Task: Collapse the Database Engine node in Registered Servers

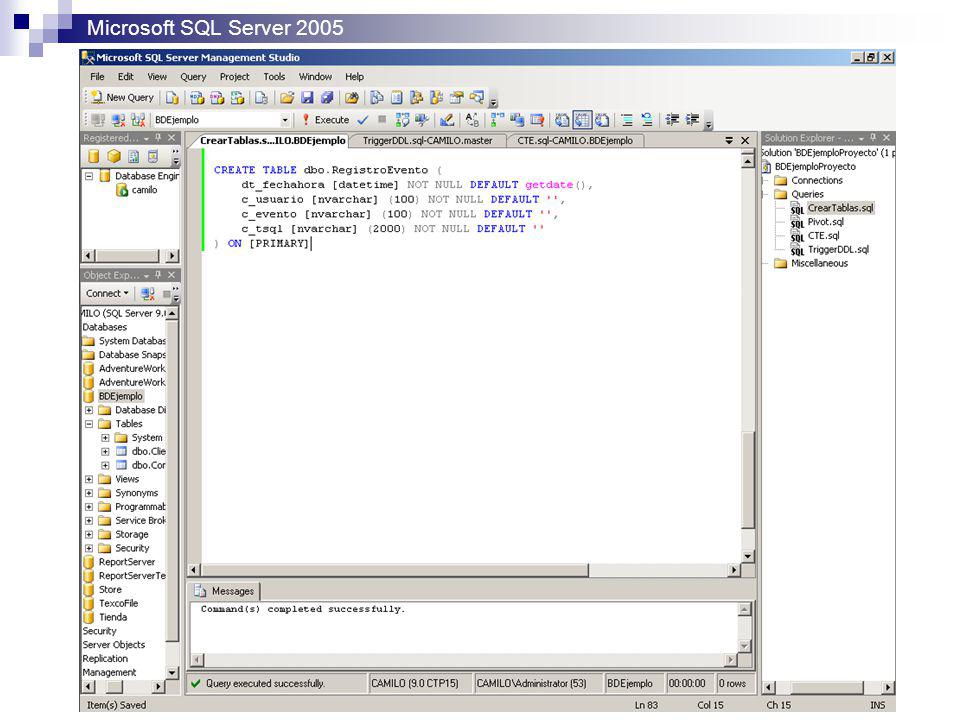Action: click(89, 176)
